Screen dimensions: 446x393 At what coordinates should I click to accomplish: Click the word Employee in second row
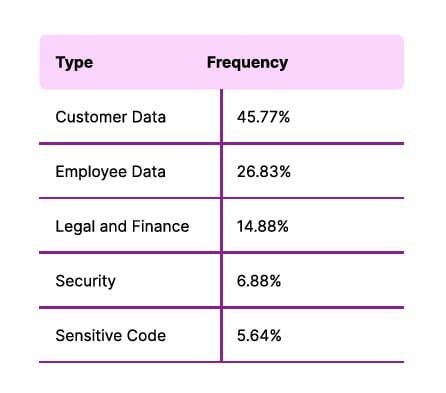91,172
